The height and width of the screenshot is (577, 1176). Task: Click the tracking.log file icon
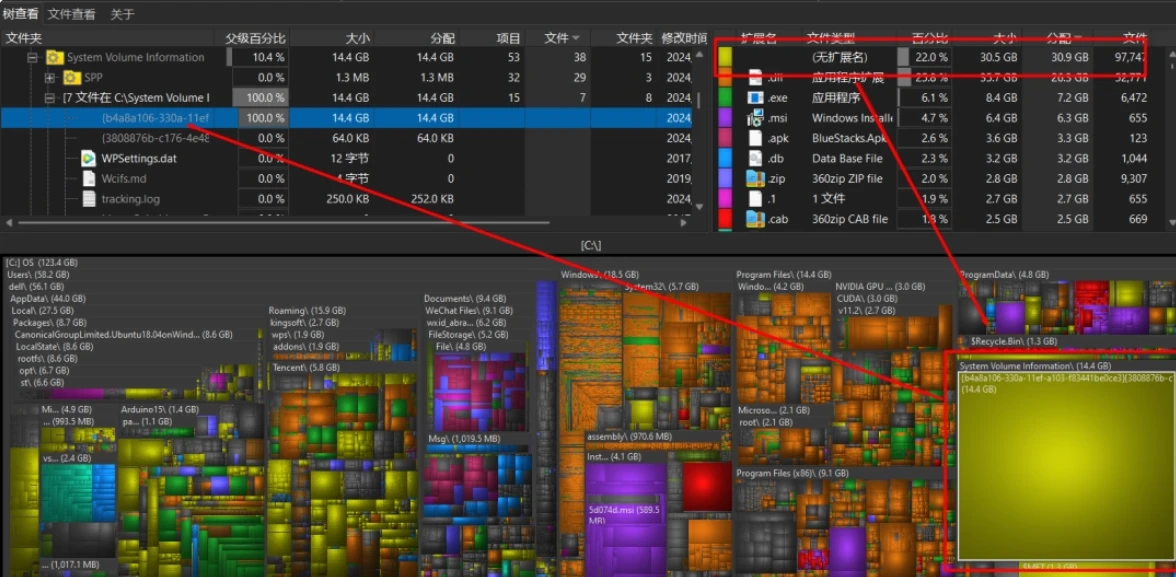(x=88, y=199)
